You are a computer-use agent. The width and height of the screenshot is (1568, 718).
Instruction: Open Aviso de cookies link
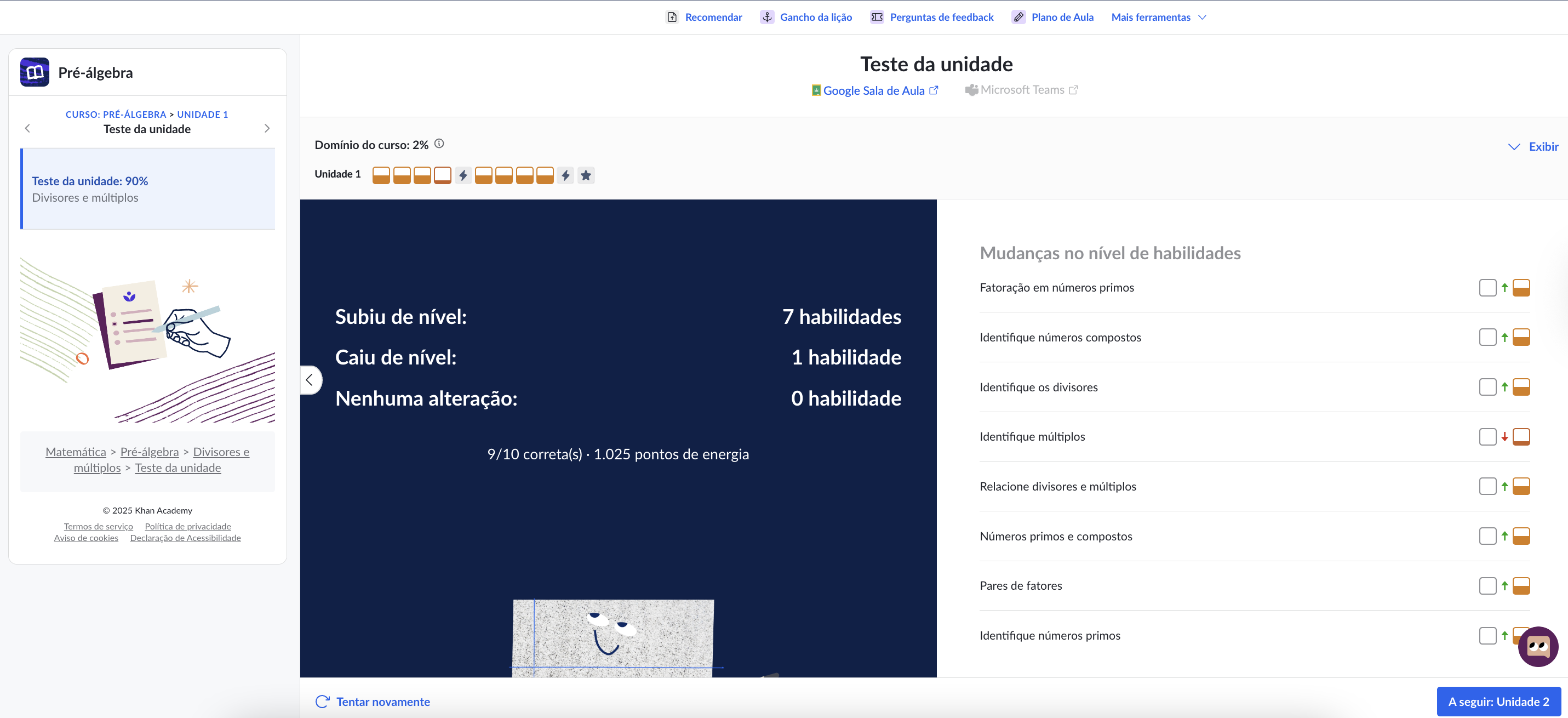(x=86, y=538)
